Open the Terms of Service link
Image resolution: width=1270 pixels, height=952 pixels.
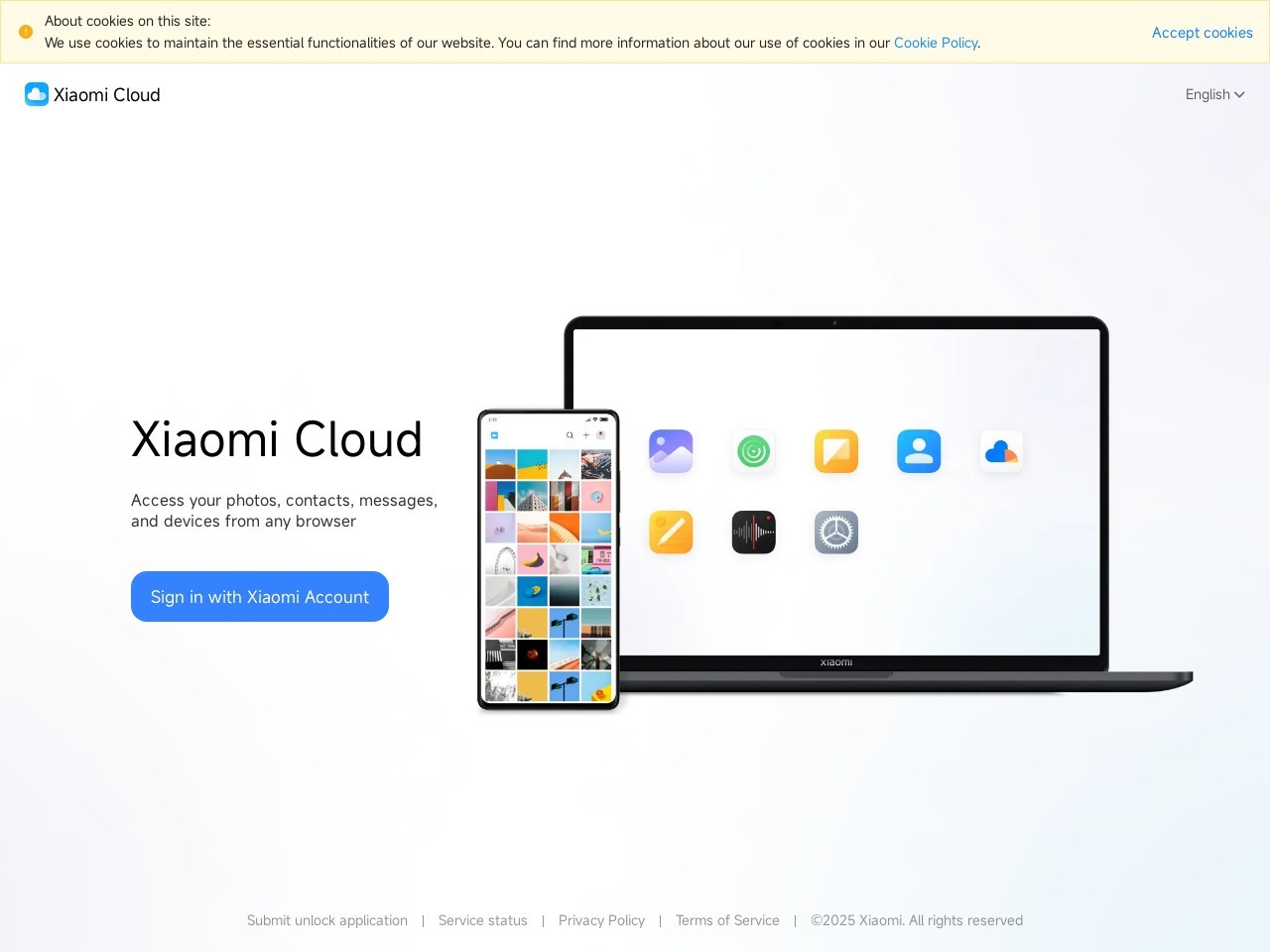click(x=727, y=920)
